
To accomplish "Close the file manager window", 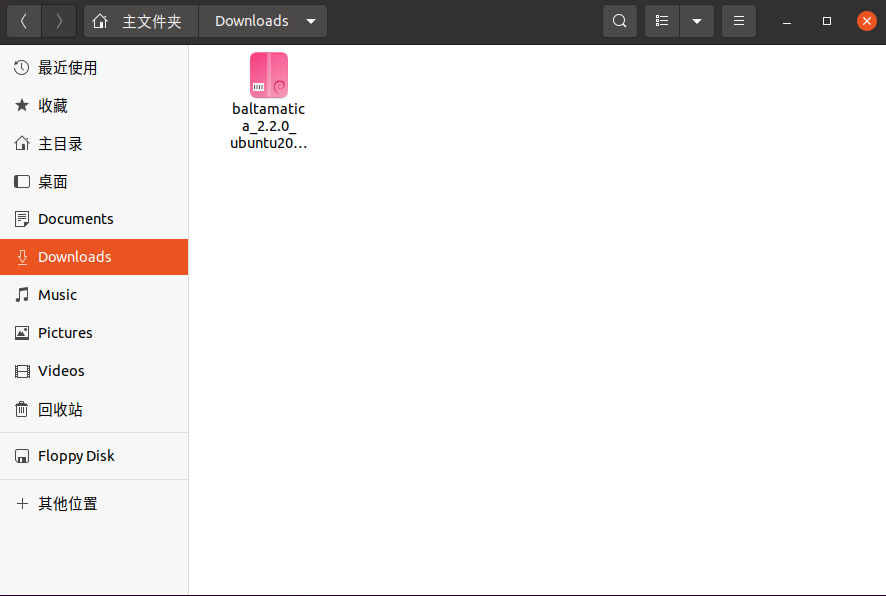I will point(866,21).
